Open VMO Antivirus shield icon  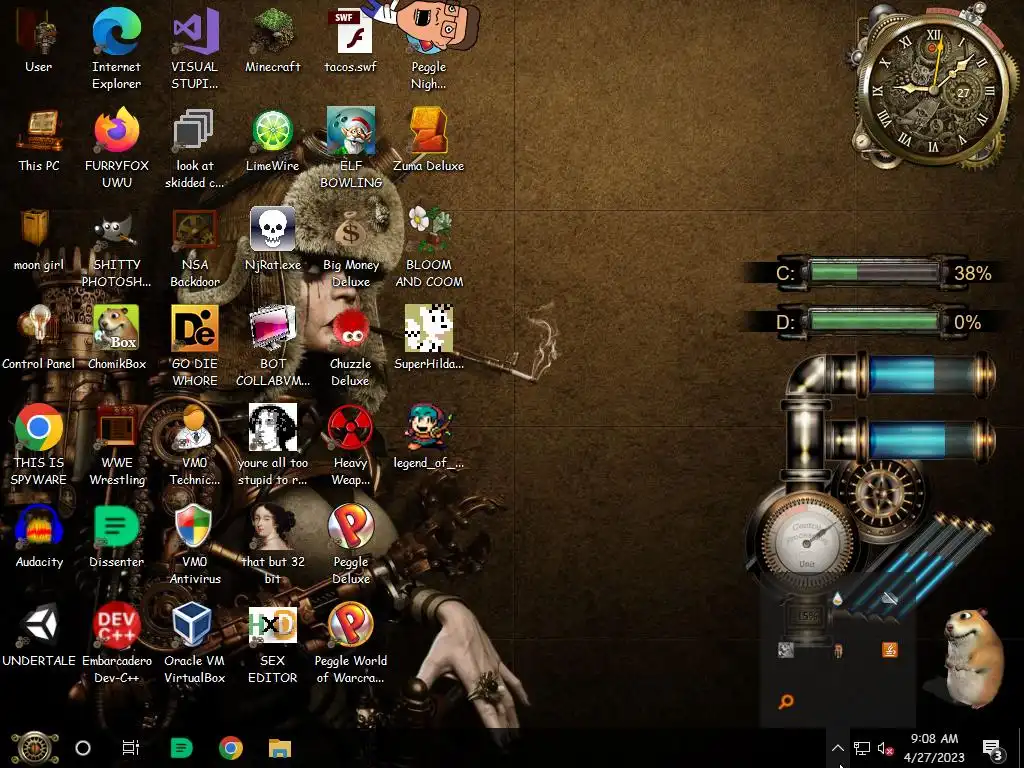(195, 544)
